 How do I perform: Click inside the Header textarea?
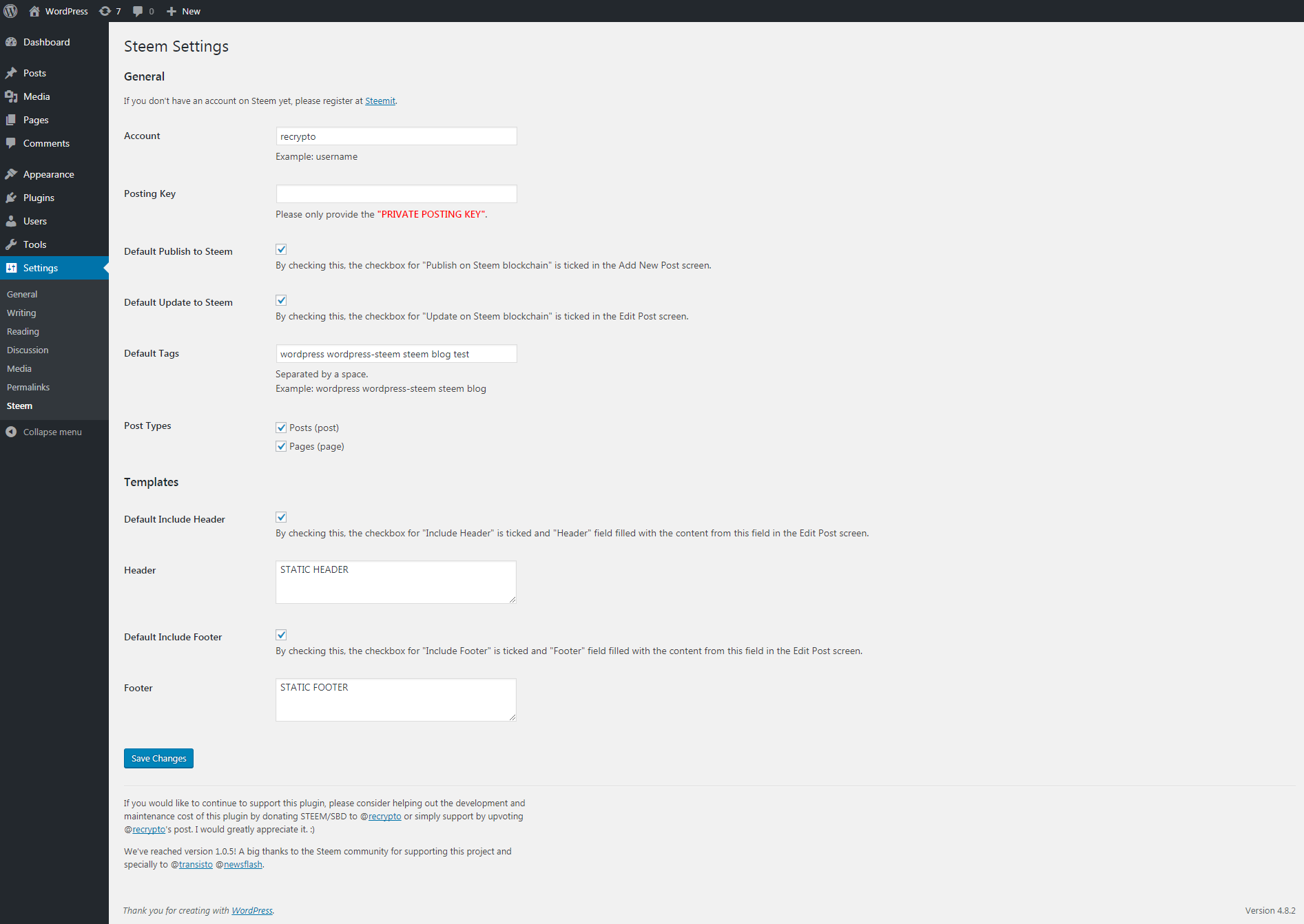pos(396,582)
